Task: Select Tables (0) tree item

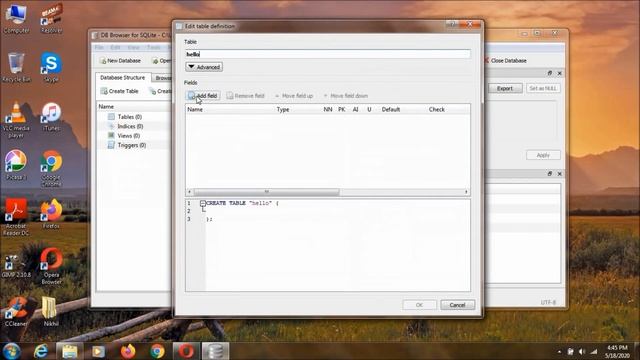Action: tap(129, 117)
